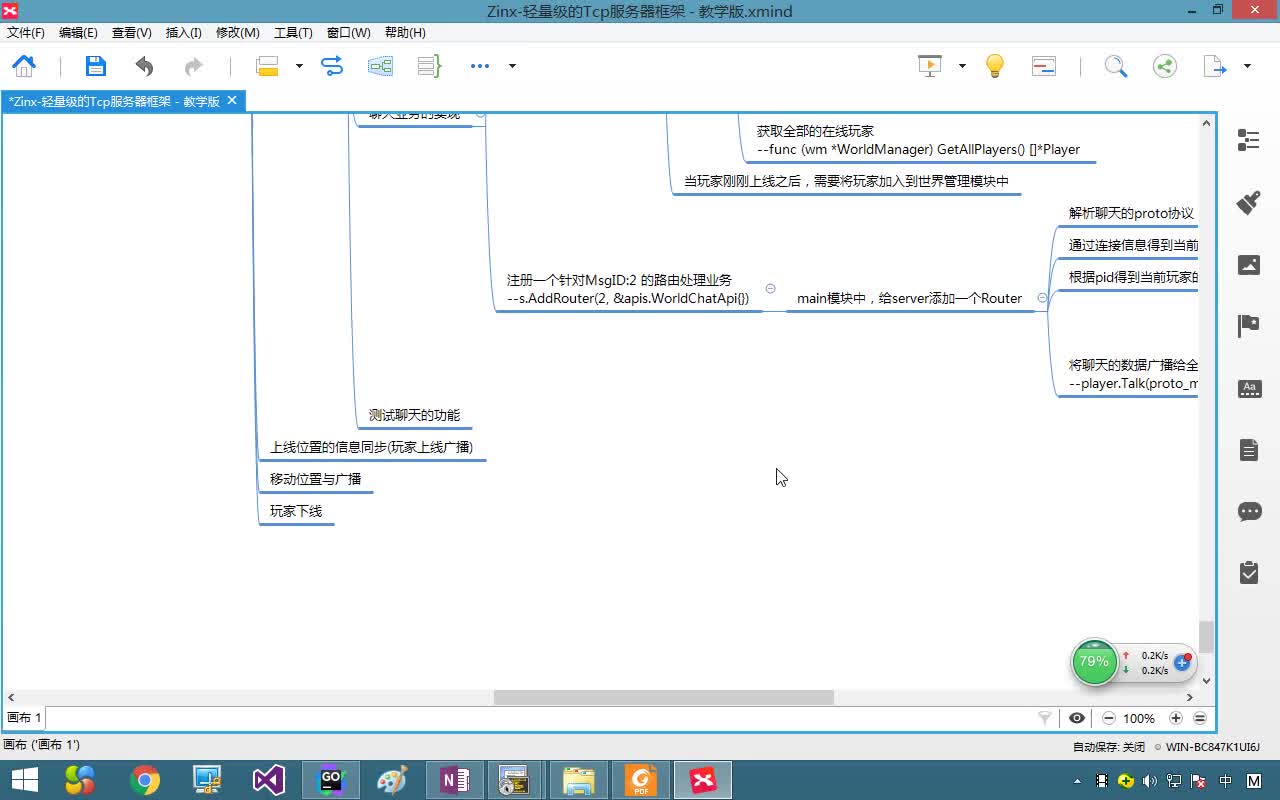This screenshot has height=800, width=1280.
Task: Open the outline panel in sidebar
Action: (x=1248, y=140)
